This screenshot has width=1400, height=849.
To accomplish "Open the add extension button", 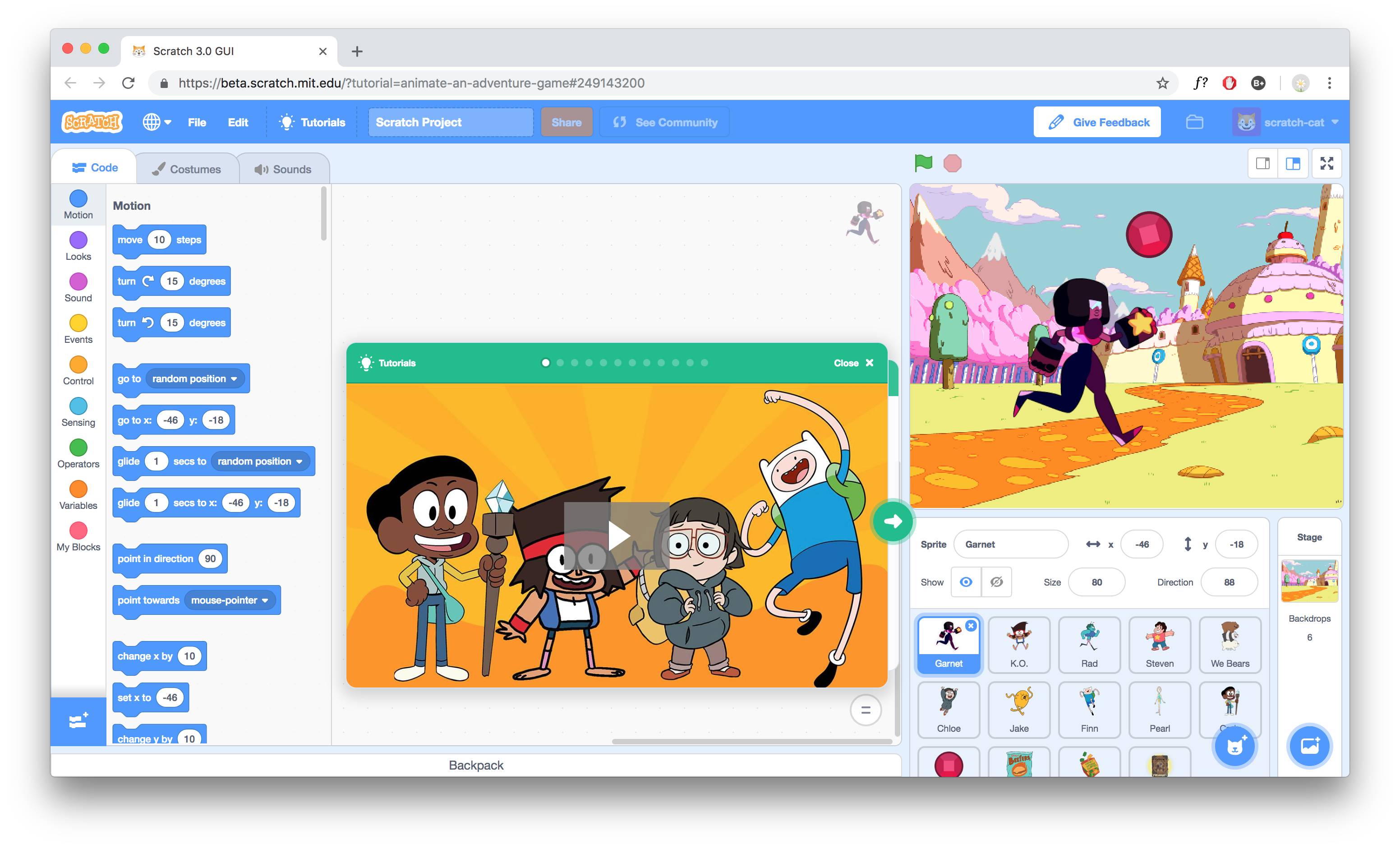I will 78,721.
